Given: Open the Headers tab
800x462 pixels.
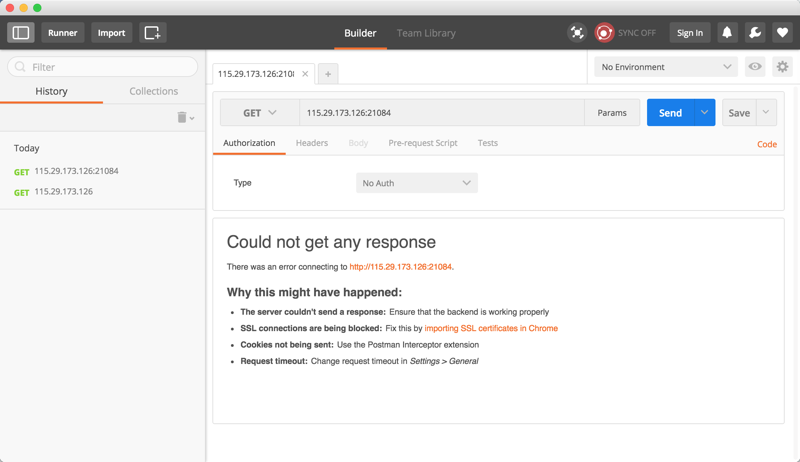Looking at the screenshot, I should (312, 143).
